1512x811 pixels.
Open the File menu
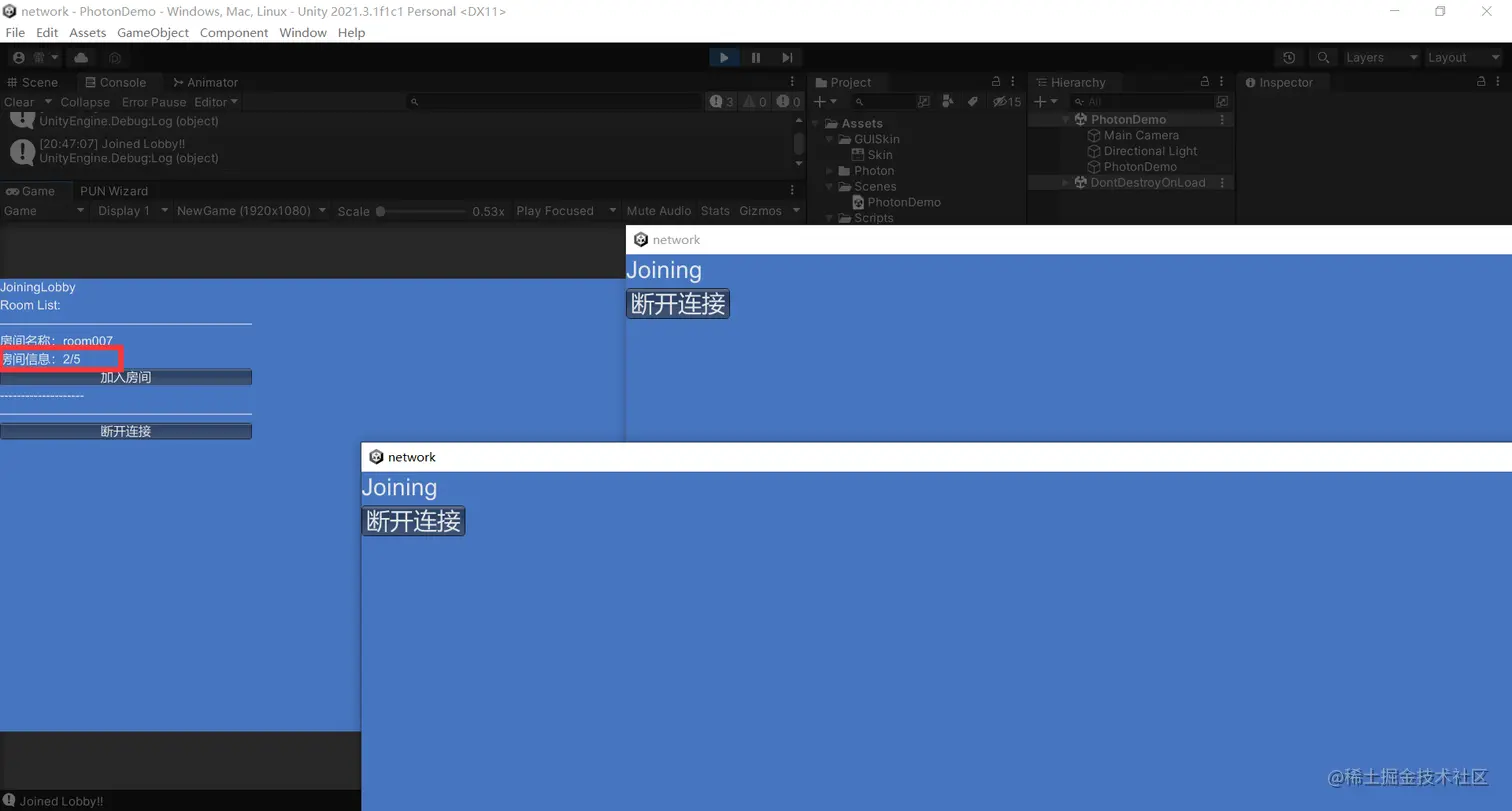click(x=15, y=33)
